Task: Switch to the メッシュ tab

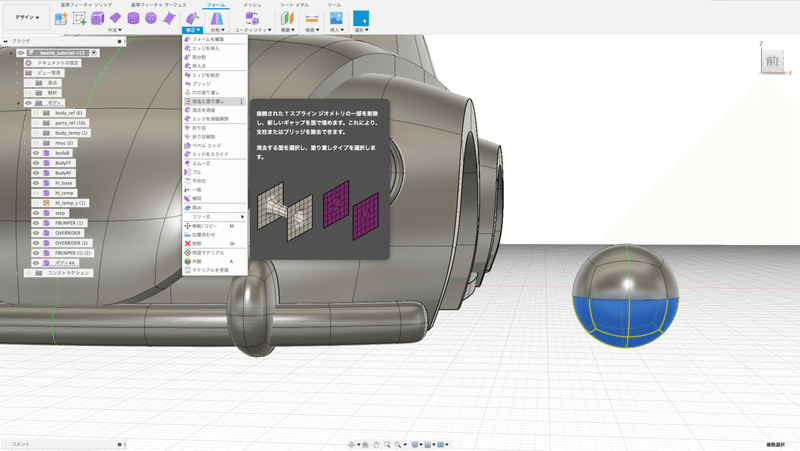Action: coord(252,5)
